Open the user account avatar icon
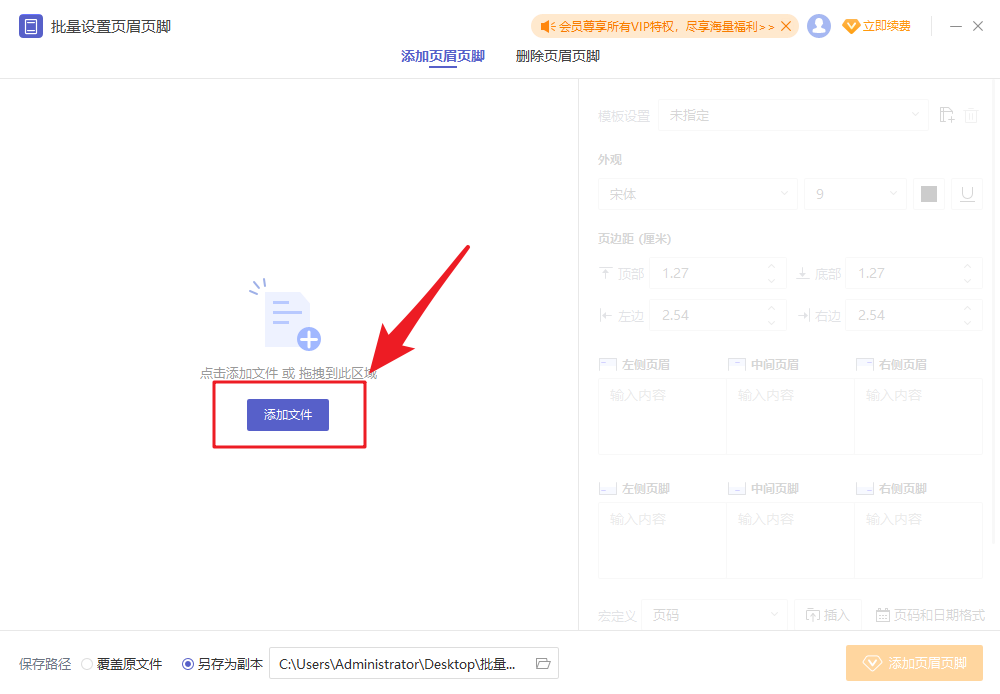 (819, 25)
